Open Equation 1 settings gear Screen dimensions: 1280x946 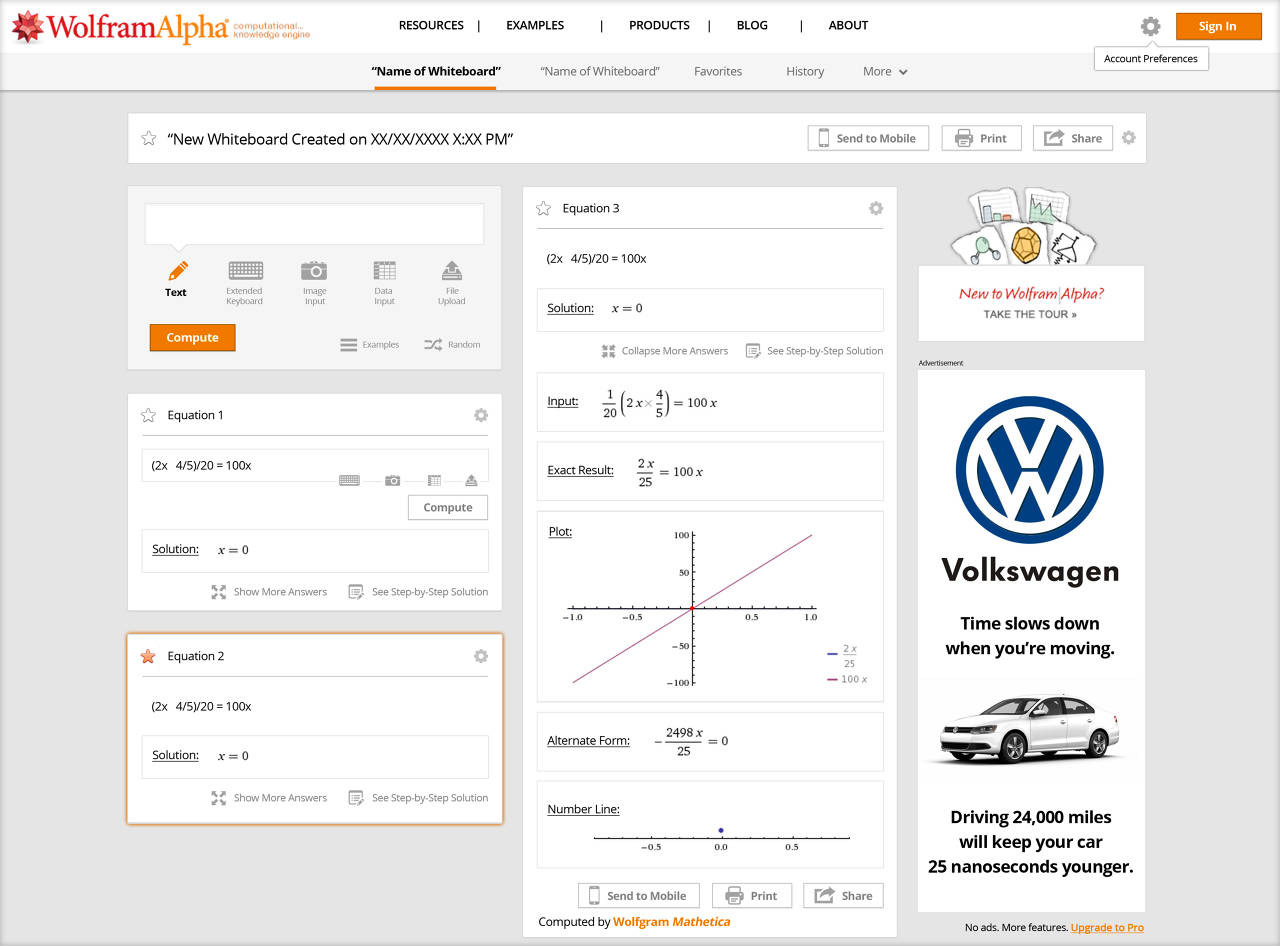(x=481, y=415)
